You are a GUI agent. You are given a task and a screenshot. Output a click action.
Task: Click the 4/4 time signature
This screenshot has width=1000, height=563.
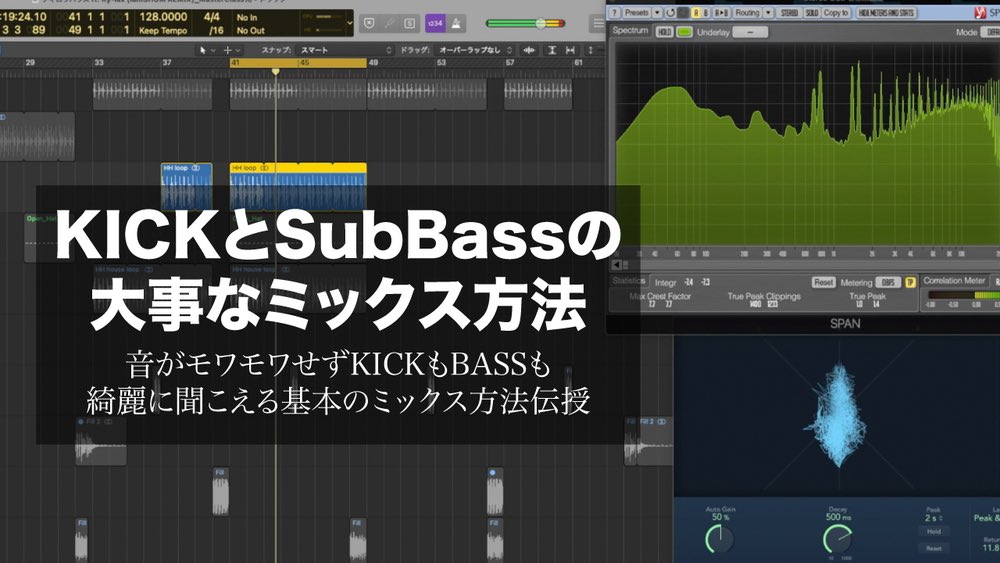coord(212,17)
